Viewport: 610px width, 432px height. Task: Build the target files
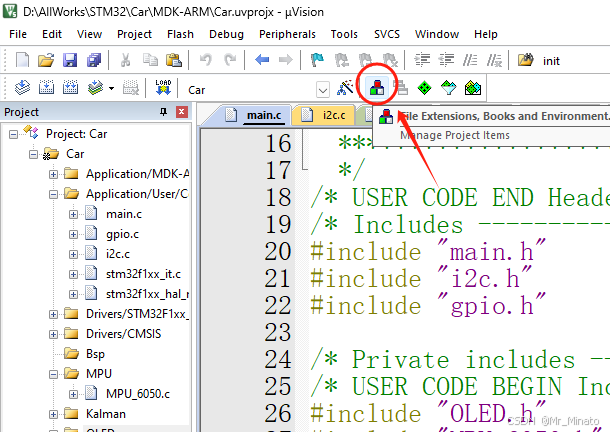click(46, 88)
